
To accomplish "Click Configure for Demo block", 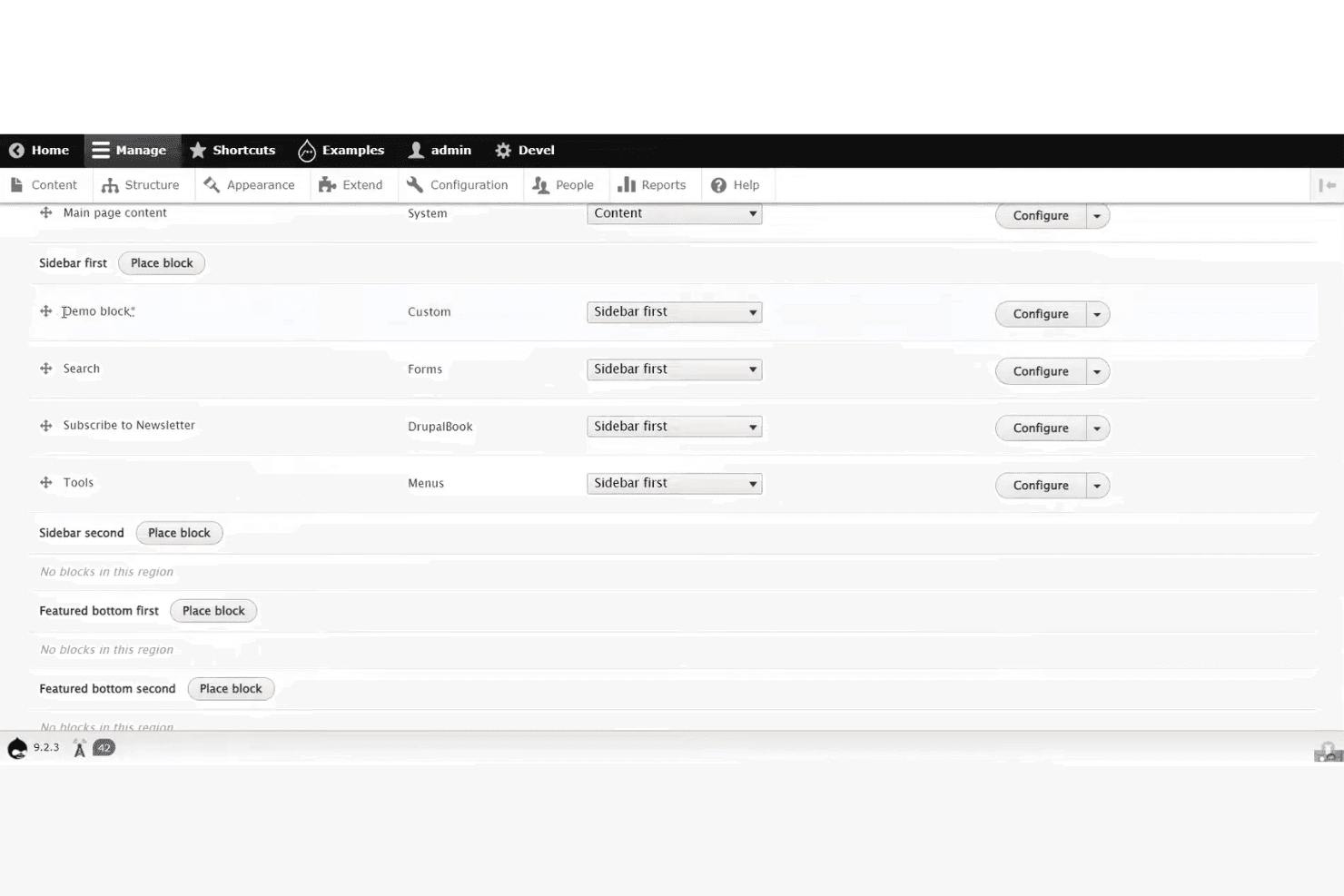I will click(1041, 314).
